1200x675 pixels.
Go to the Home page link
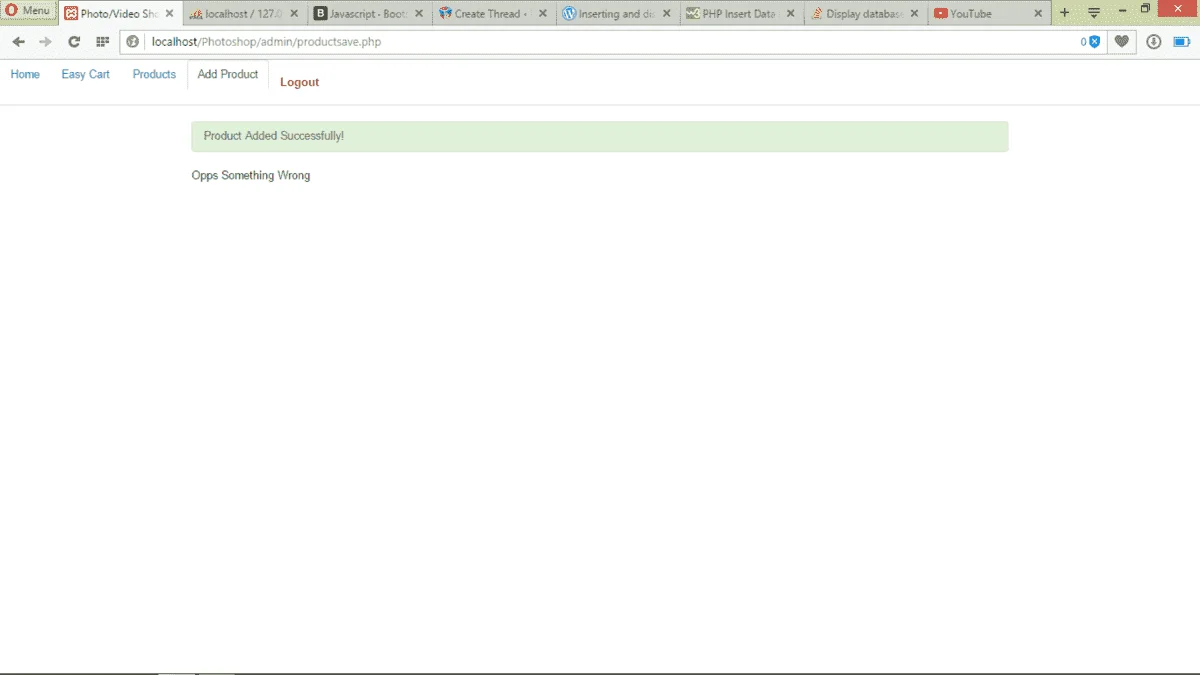pos(25,74)
